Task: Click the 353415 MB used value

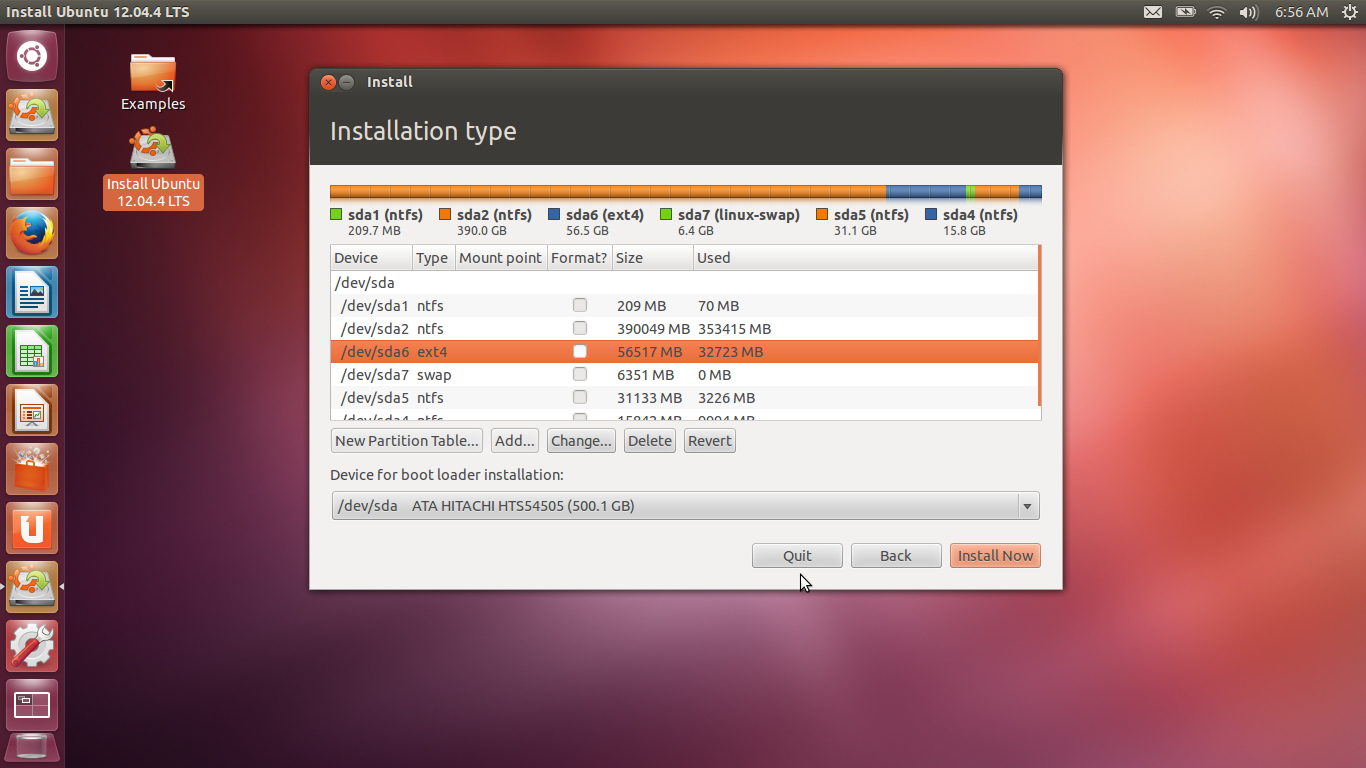Action: [734, 328]
